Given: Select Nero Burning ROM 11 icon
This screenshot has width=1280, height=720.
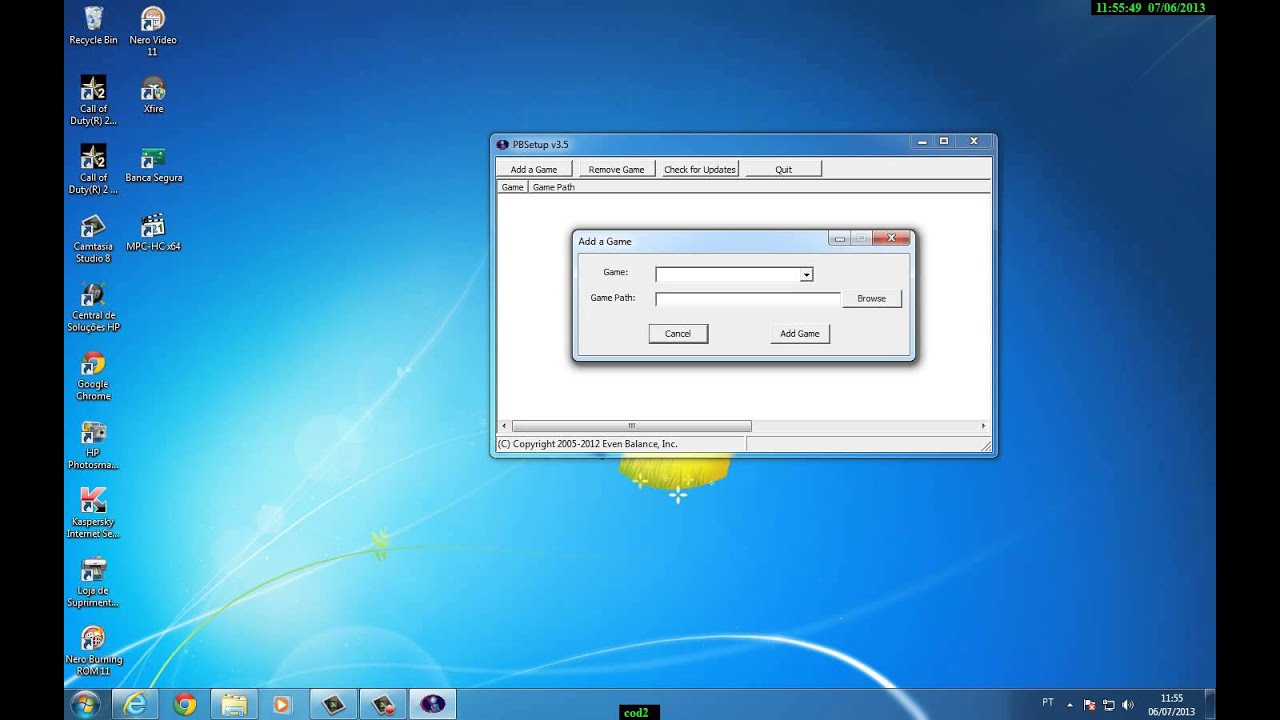Looking at the screenshot, I should click(93, 651).
